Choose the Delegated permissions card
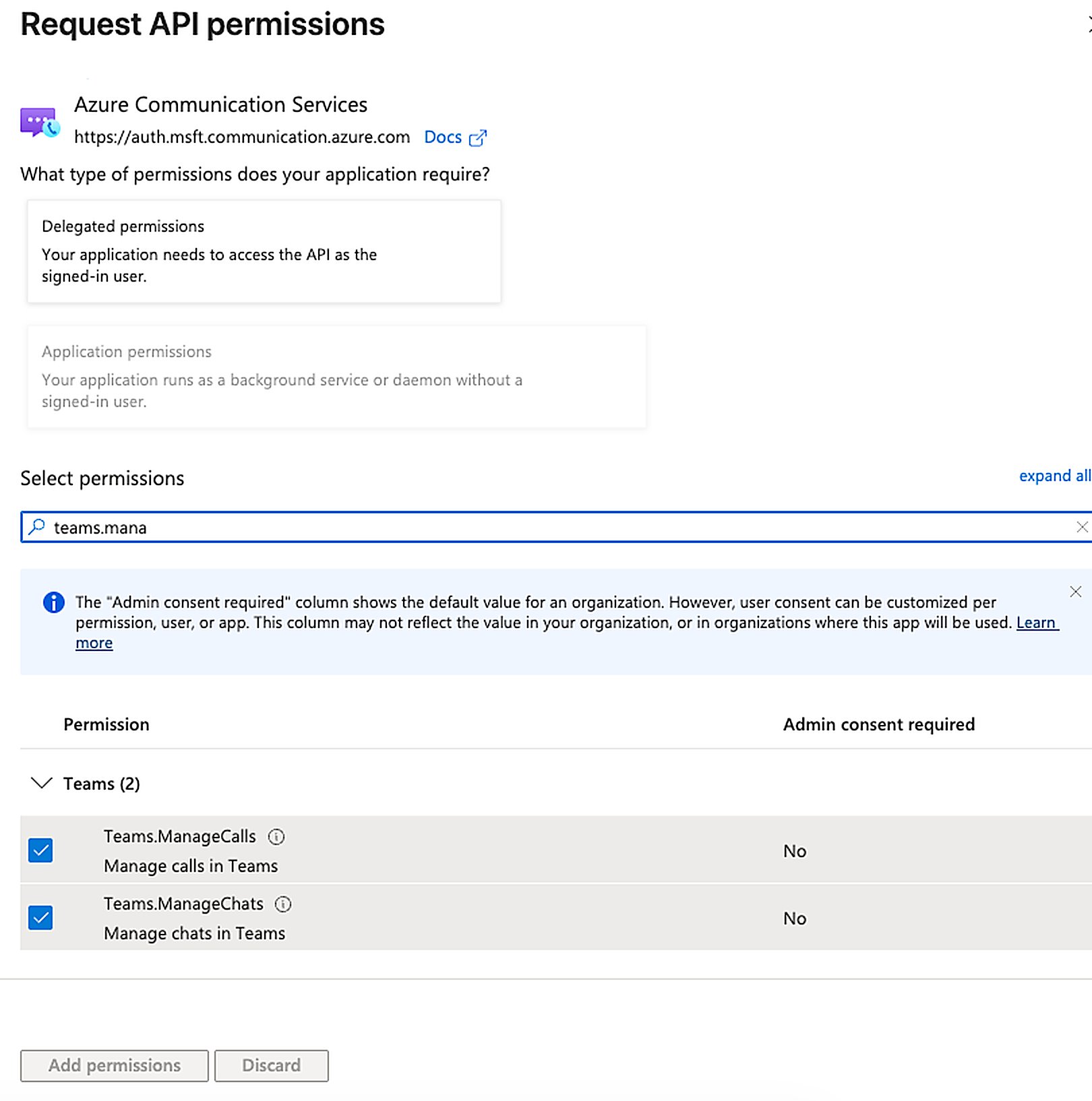Screen dimensions: 1092x1101 tap(264, 251)
